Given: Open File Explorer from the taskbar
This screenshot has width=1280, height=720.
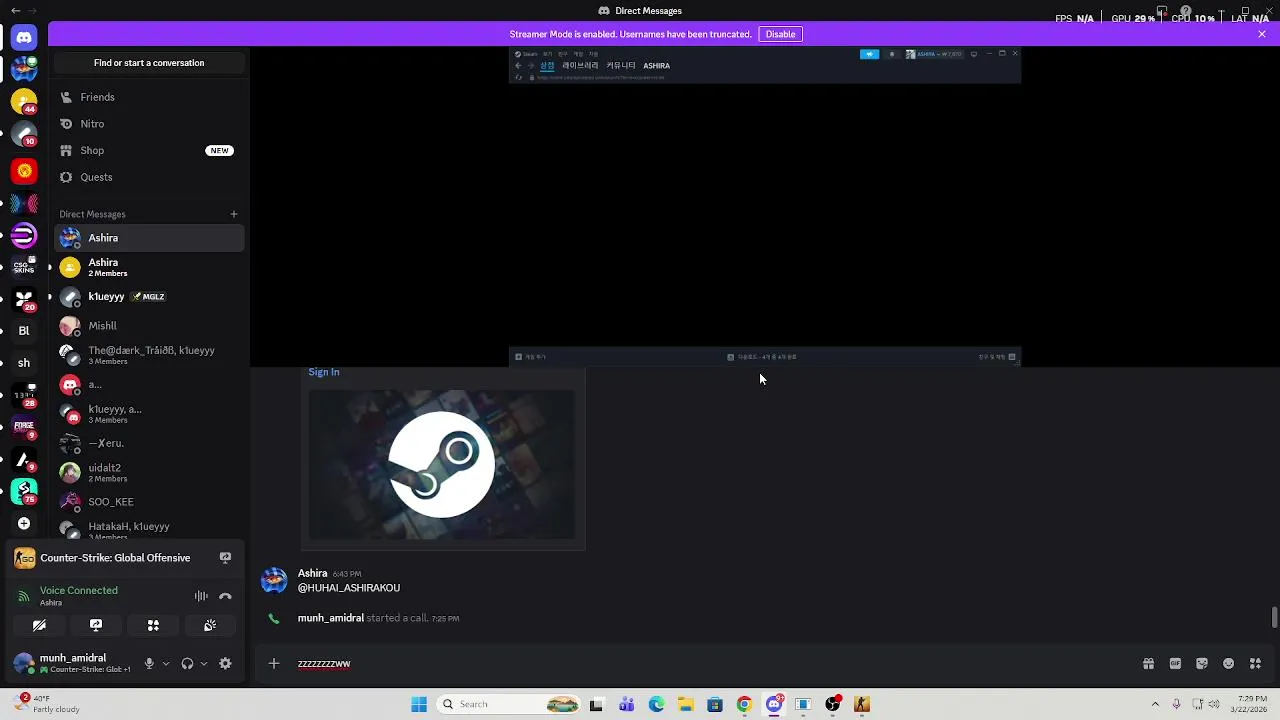Looking at the screenshot, I should point(685,704).
